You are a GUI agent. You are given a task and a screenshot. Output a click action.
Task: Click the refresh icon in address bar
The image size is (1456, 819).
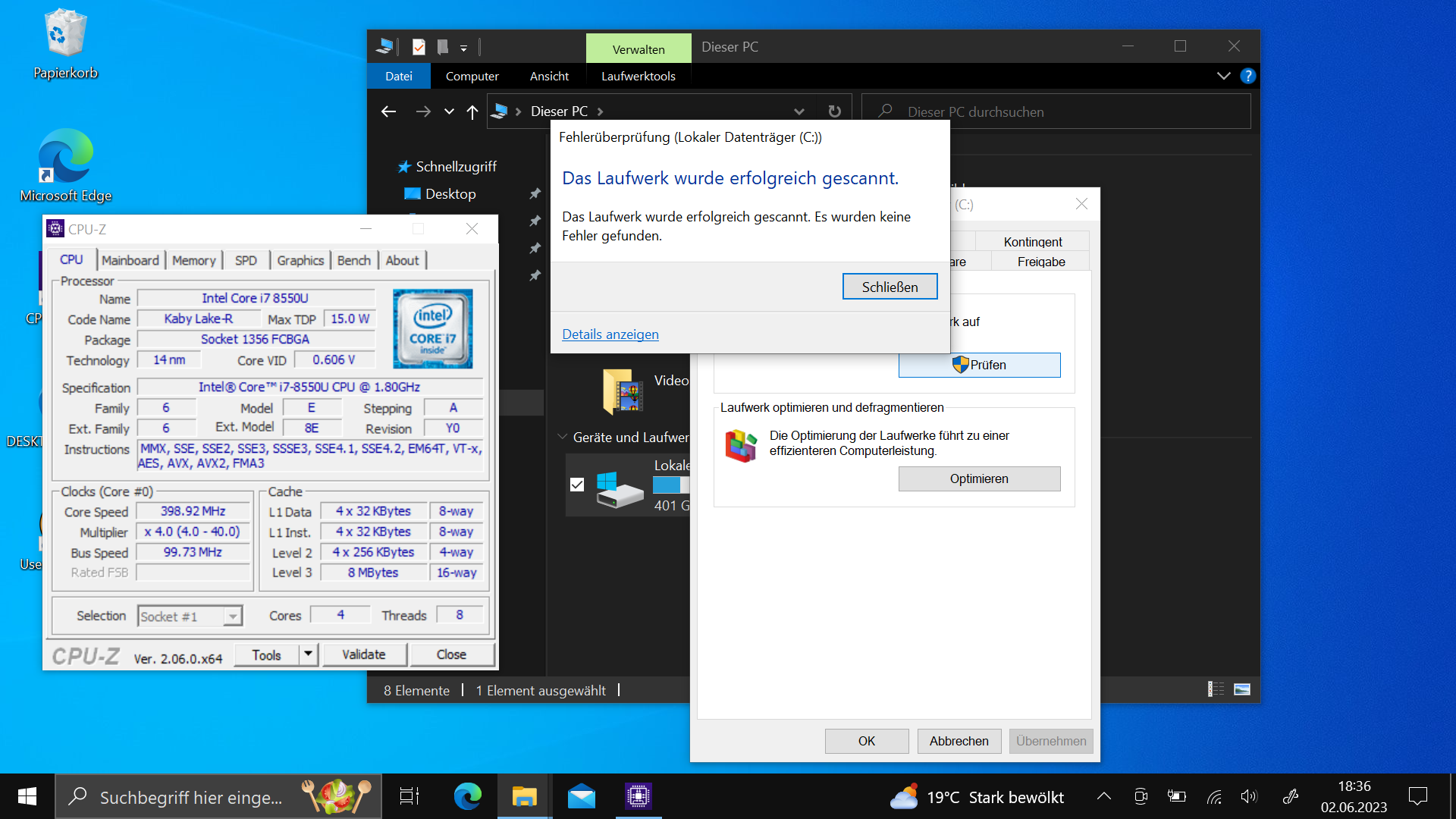834,111
